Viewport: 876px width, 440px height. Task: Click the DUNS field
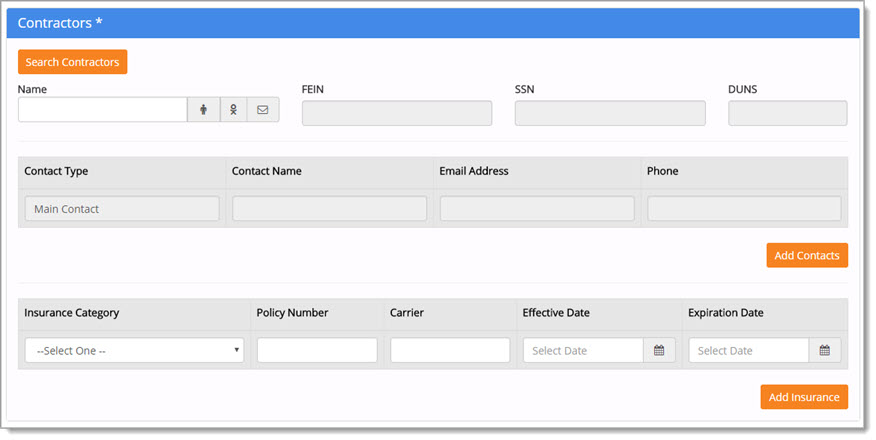point(787,113)
